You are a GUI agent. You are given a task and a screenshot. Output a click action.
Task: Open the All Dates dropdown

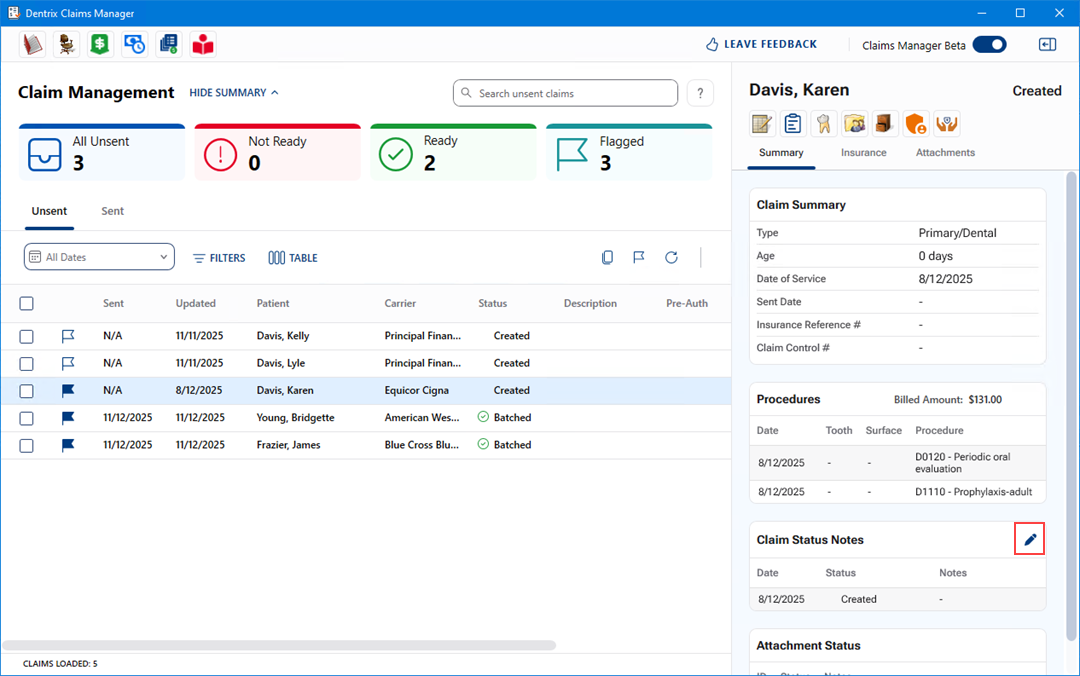99,257
